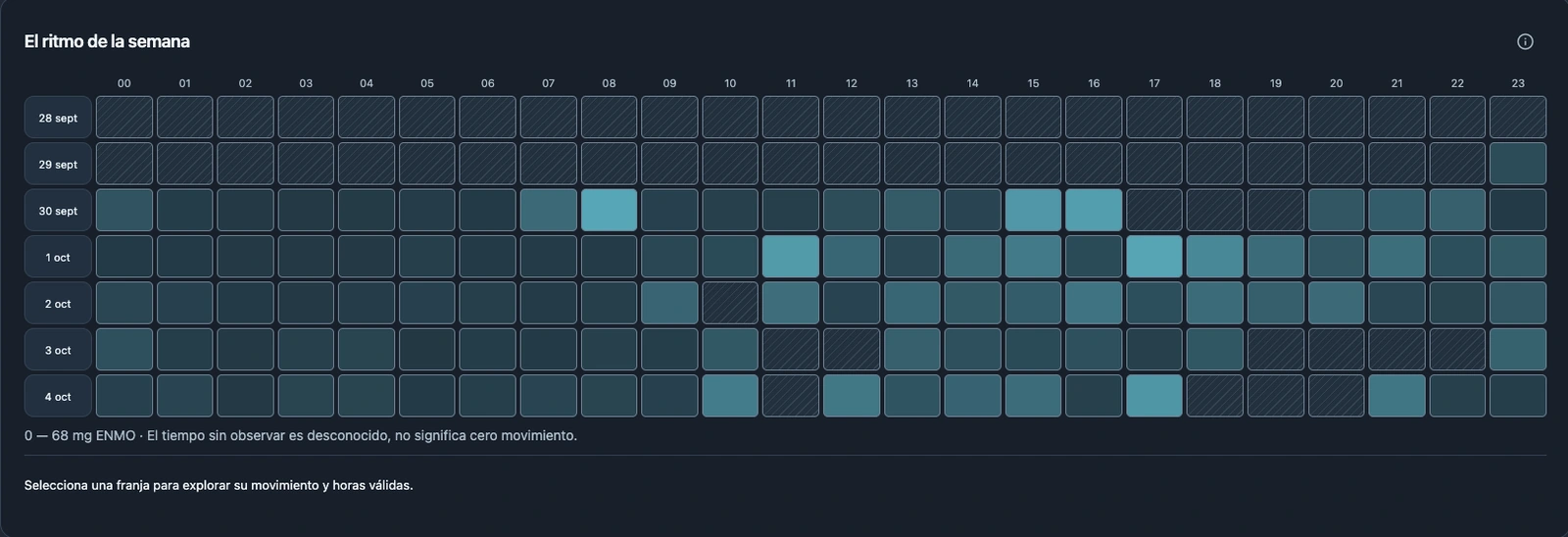This screenshot has width=1568, height=537.
Task: Select the 3 oct 13:00 heatmap cell
Action: tap(912, 350)
